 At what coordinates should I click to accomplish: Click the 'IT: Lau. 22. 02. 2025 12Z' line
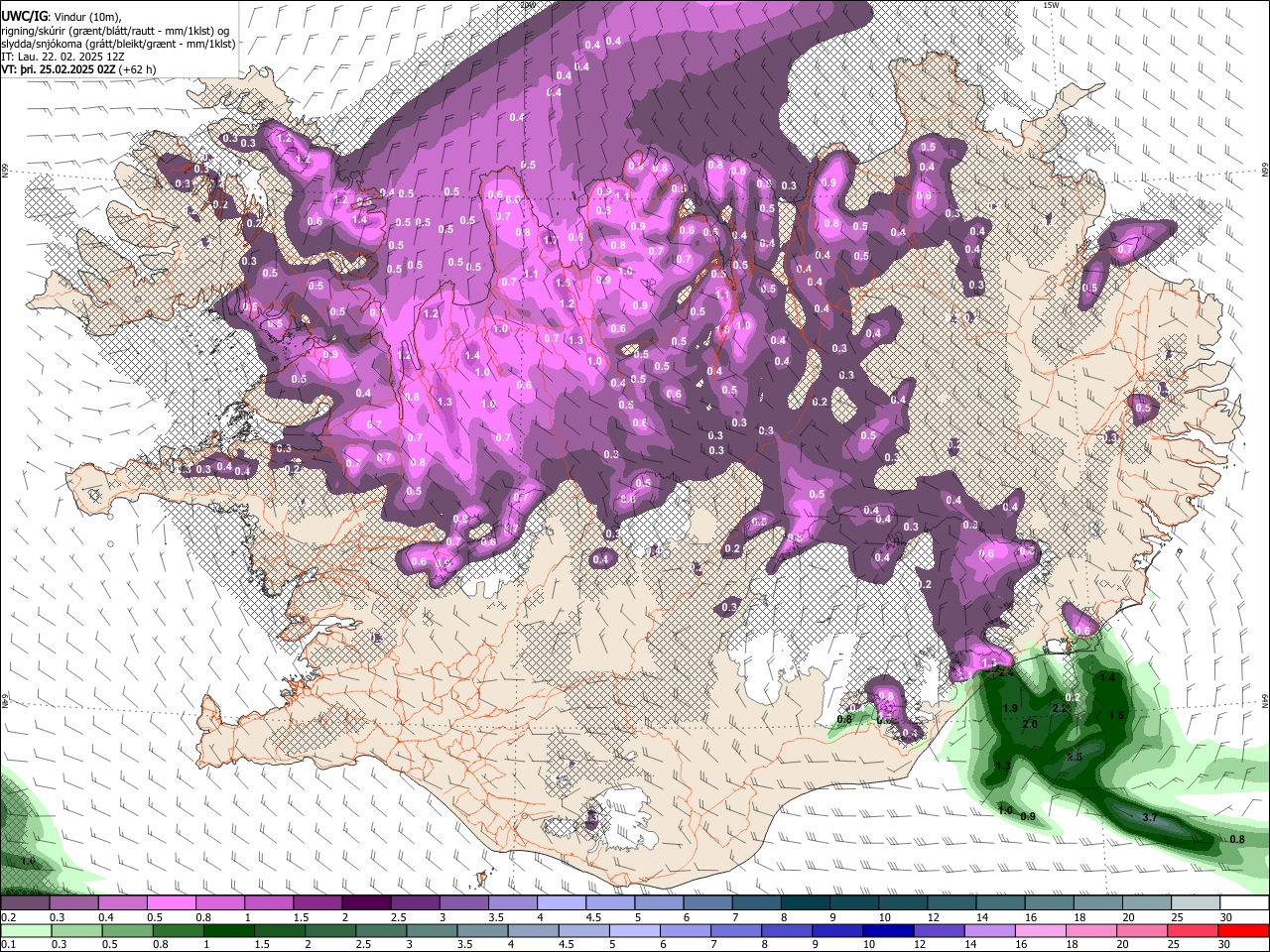(x=63, y=58)
